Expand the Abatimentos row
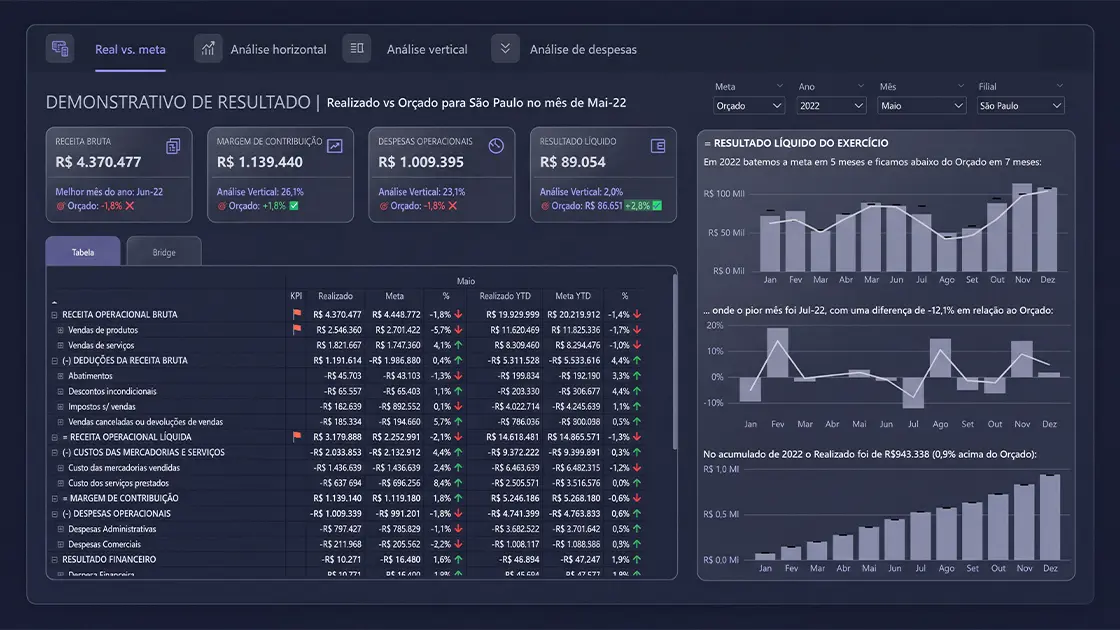The height and width of the screenshot is (630, 1120). (x=61, y=376)
